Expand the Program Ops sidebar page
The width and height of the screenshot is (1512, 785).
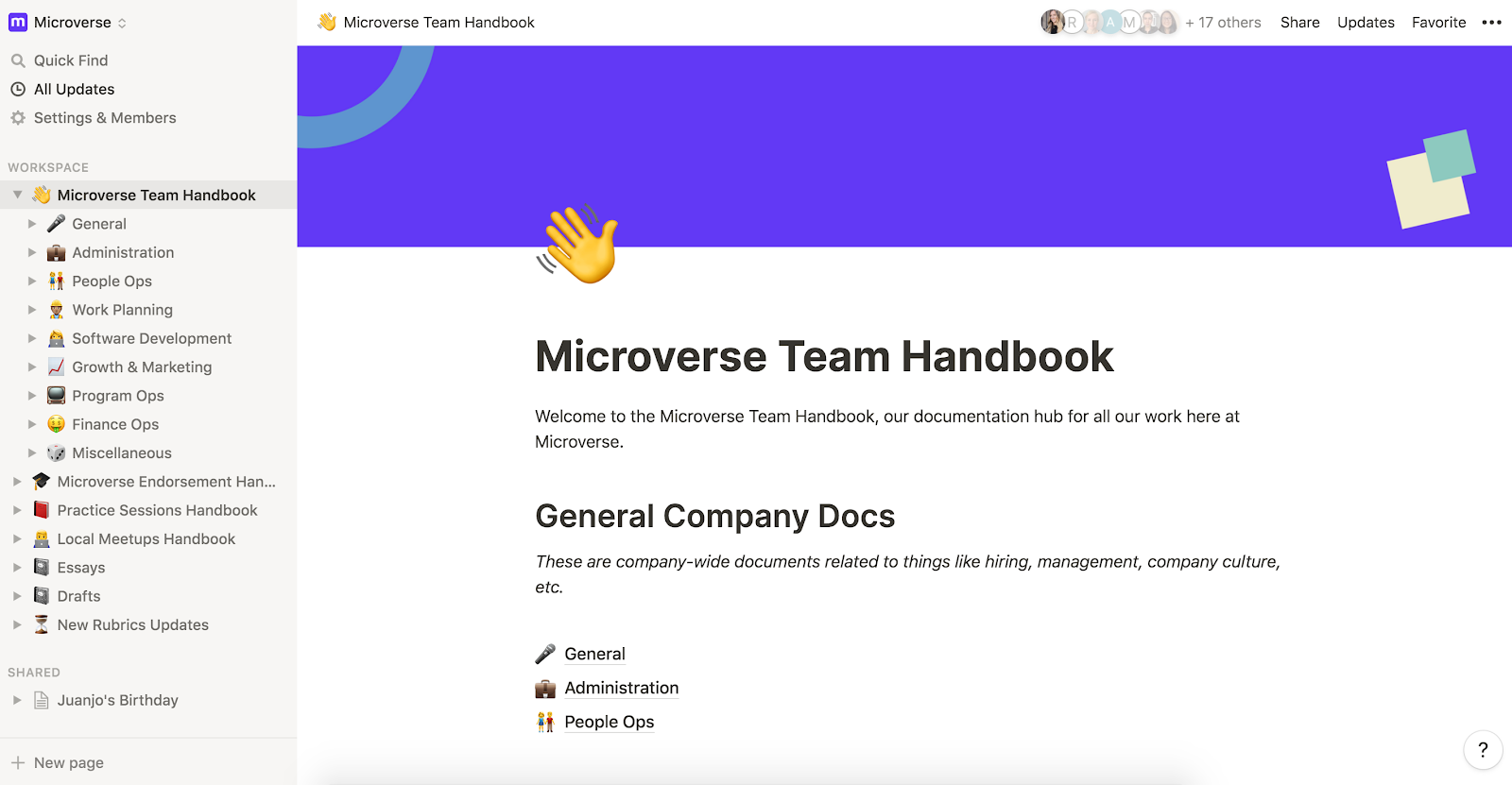[32, 395]
